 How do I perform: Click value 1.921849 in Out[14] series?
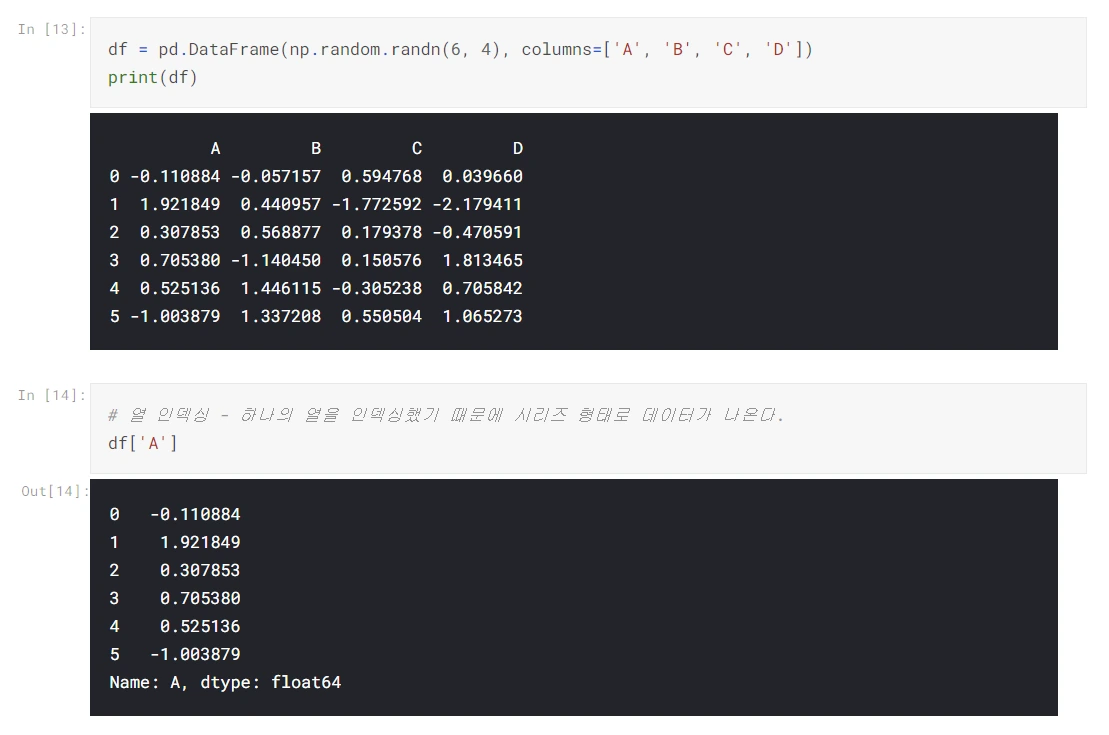(x=200, y=543)
